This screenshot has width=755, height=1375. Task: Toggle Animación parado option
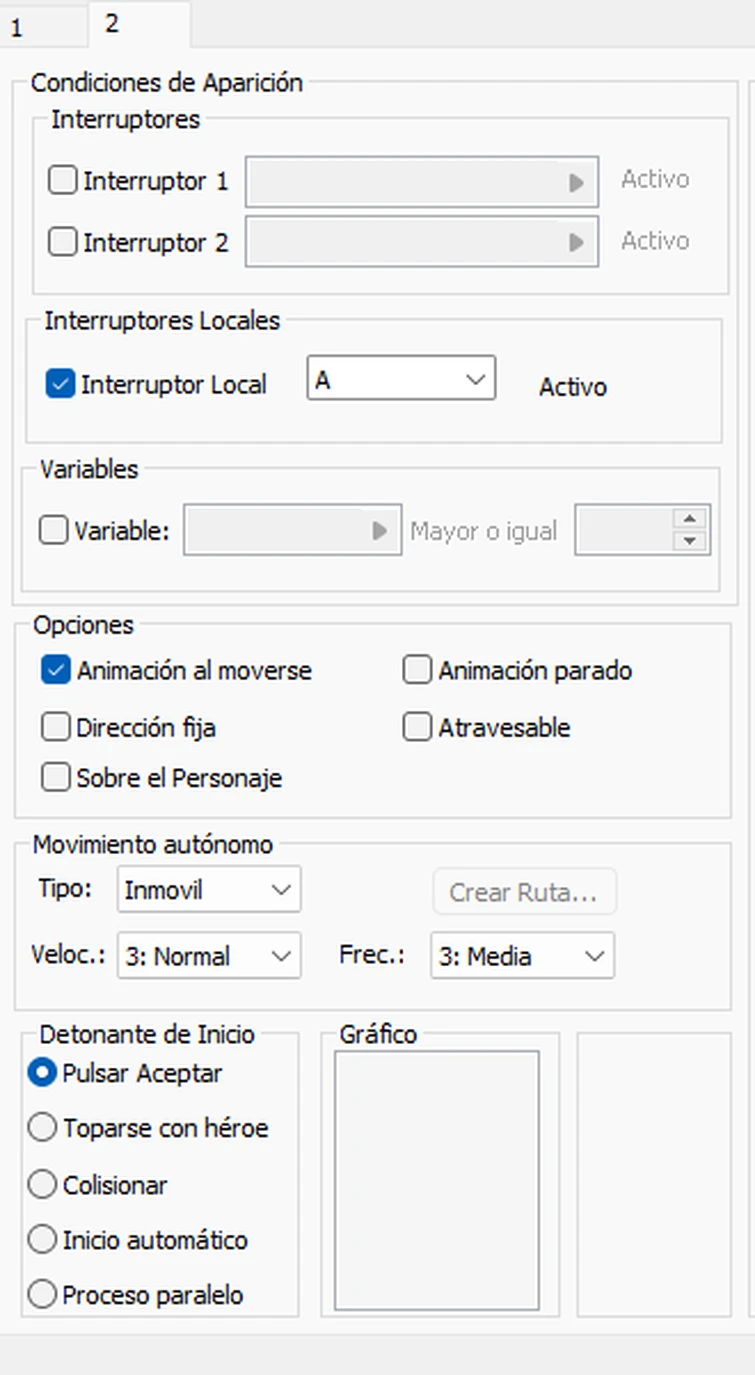(417, 670)
